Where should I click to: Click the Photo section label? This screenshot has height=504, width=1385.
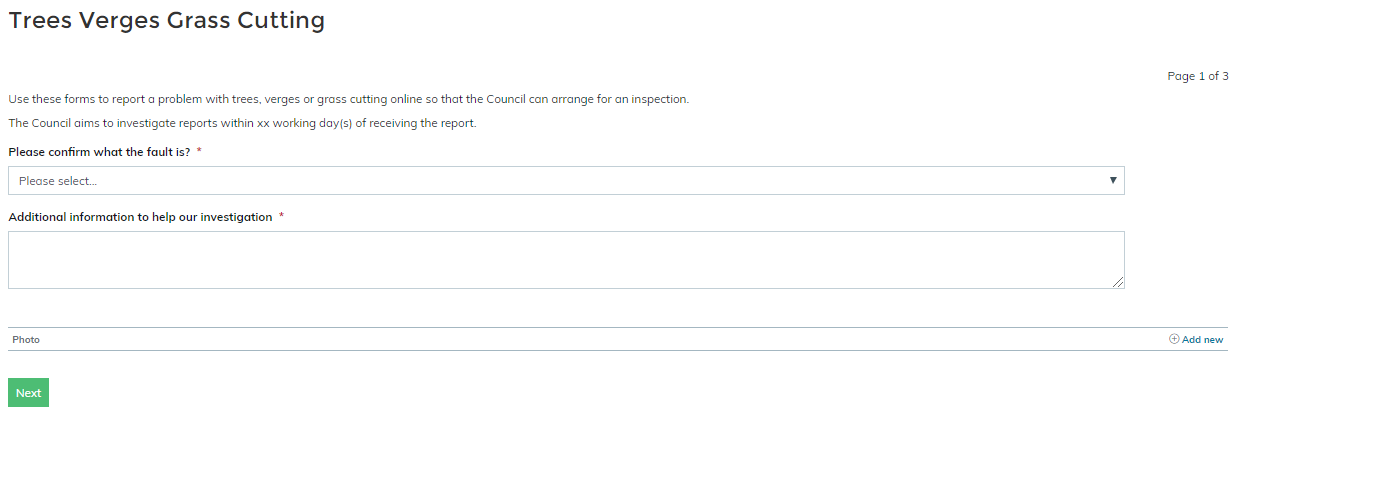tap(26, 340)
